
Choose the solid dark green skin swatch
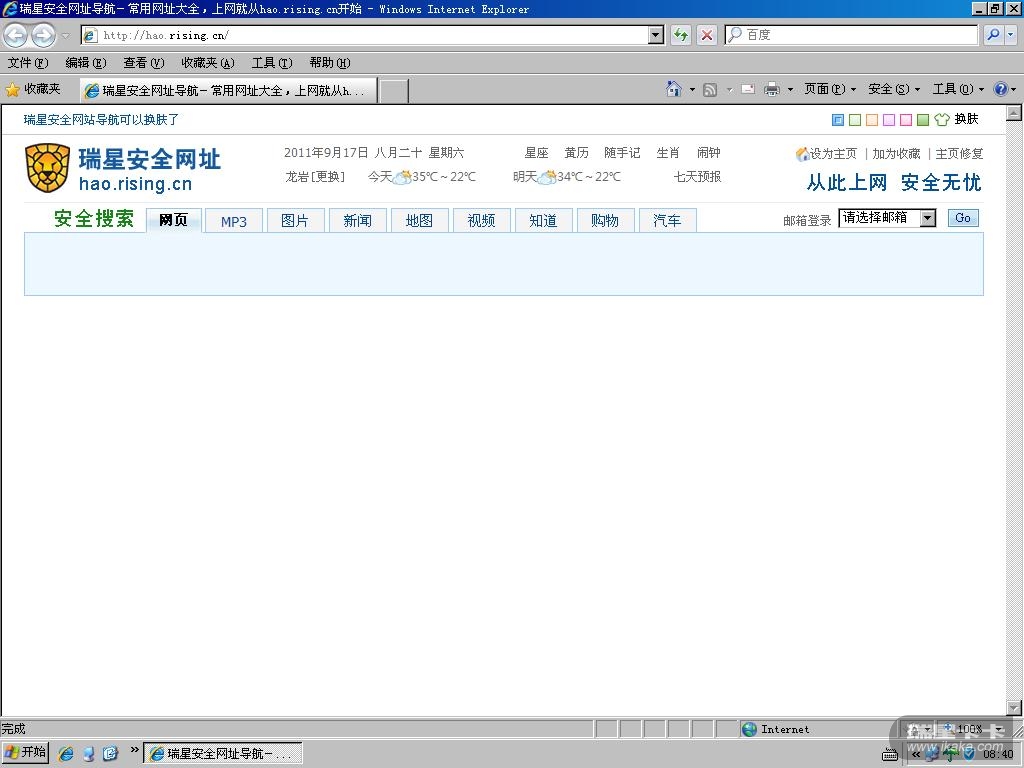[x=923, y=120]
